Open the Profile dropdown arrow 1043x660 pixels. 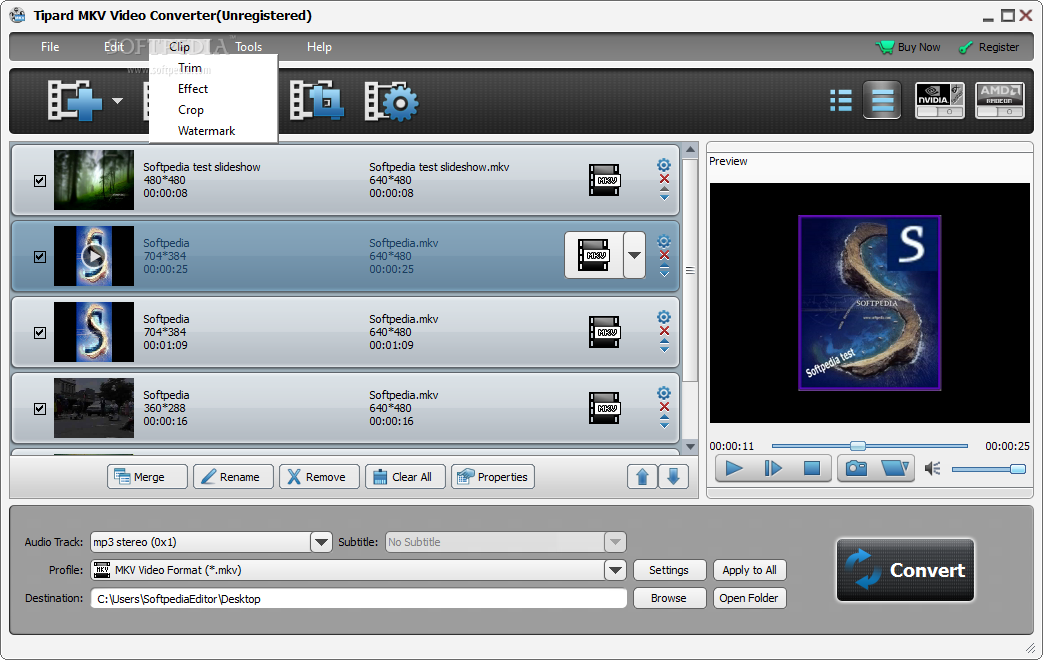tap(615, 570)
